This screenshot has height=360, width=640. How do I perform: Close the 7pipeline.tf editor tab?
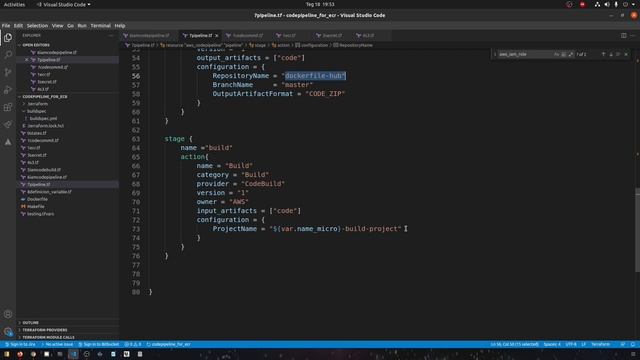click(x=216, y=36)
